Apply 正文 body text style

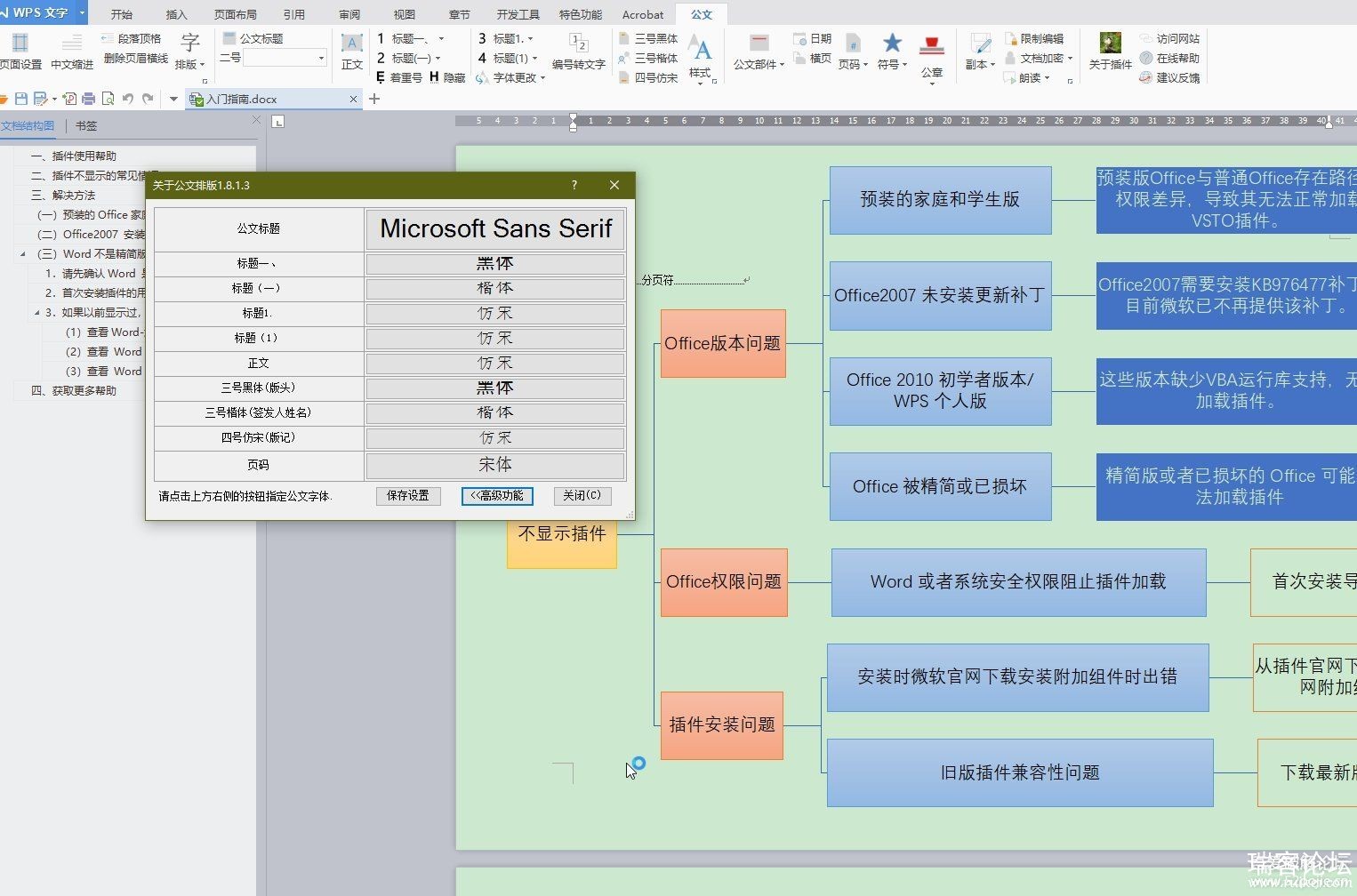352,52
